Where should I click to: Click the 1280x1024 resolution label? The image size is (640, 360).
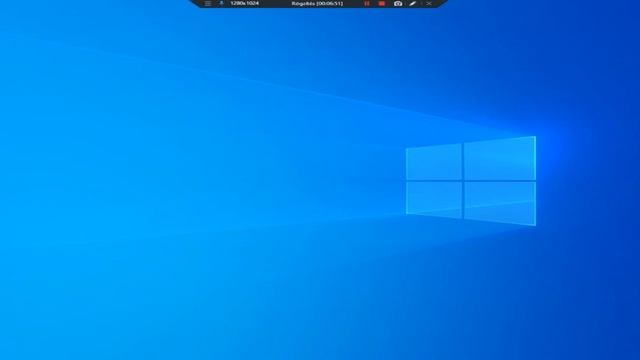[244, 3]
